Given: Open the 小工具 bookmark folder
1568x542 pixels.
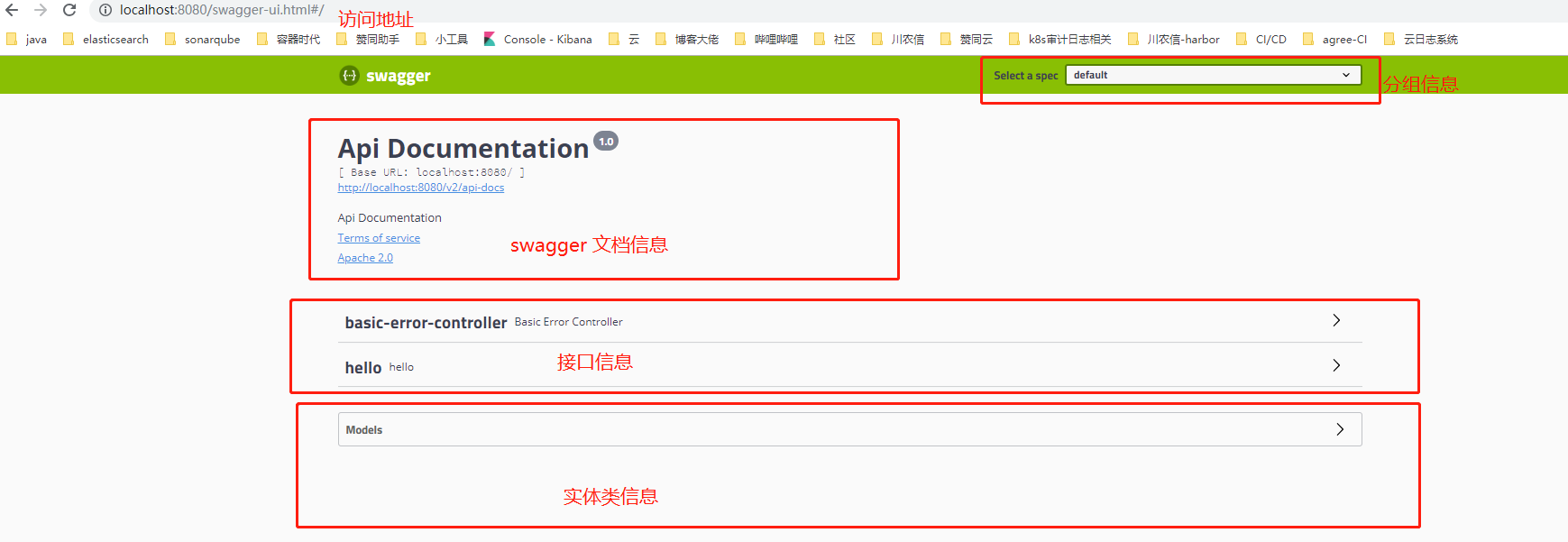Looking at the screenshot, I should 442,39.
